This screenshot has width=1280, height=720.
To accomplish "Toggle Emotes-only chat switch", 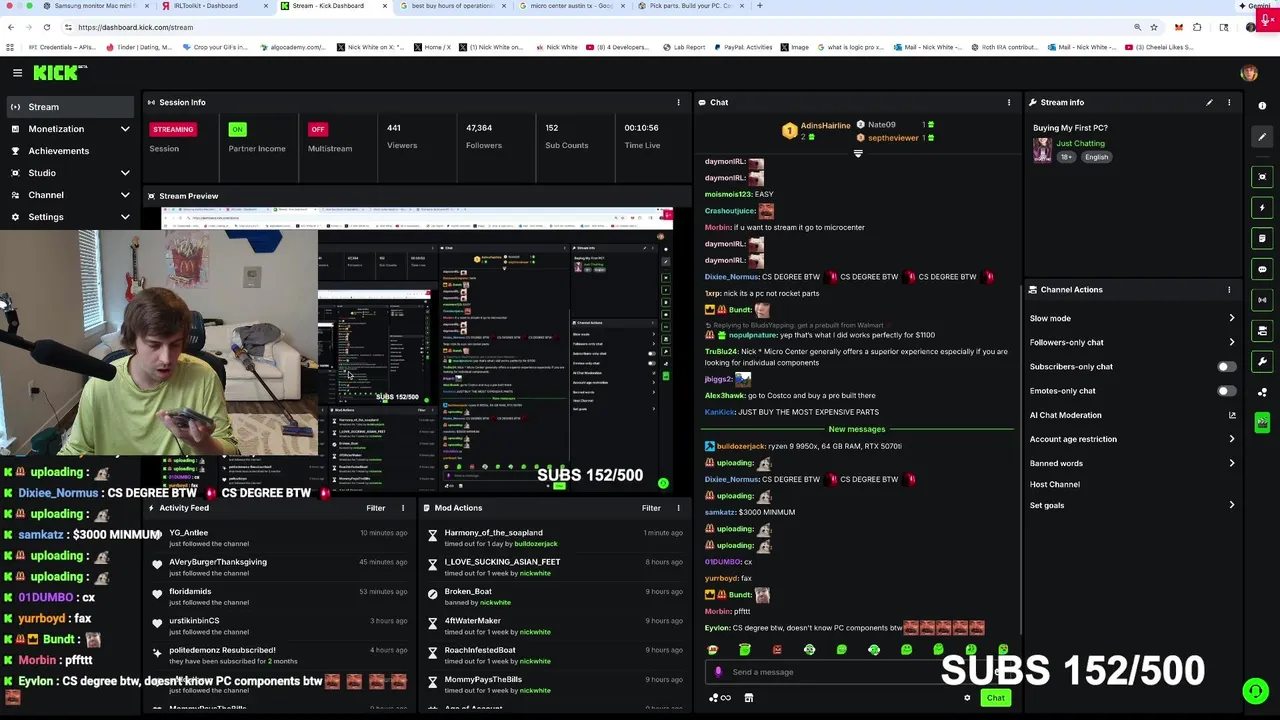I will [x=1225, y=391].
